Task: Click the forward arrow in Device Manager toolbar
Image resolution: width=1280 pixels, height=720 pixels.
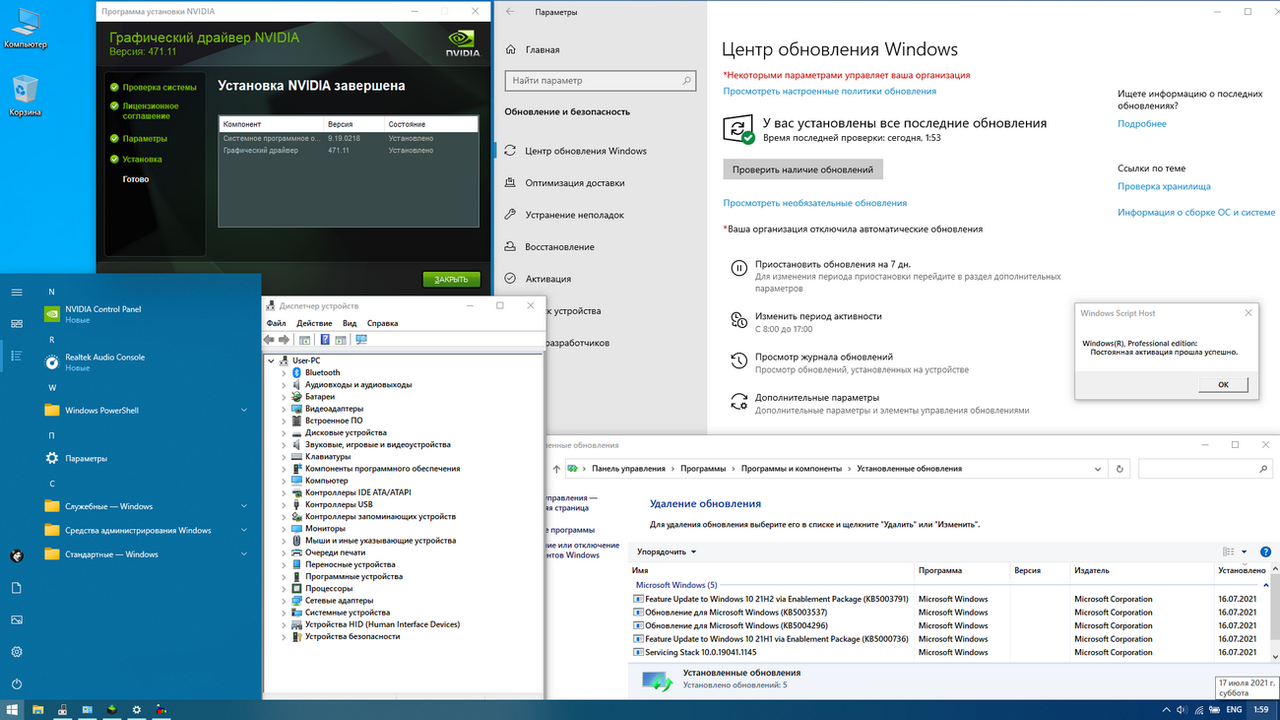Action: (x=285, y=340)
